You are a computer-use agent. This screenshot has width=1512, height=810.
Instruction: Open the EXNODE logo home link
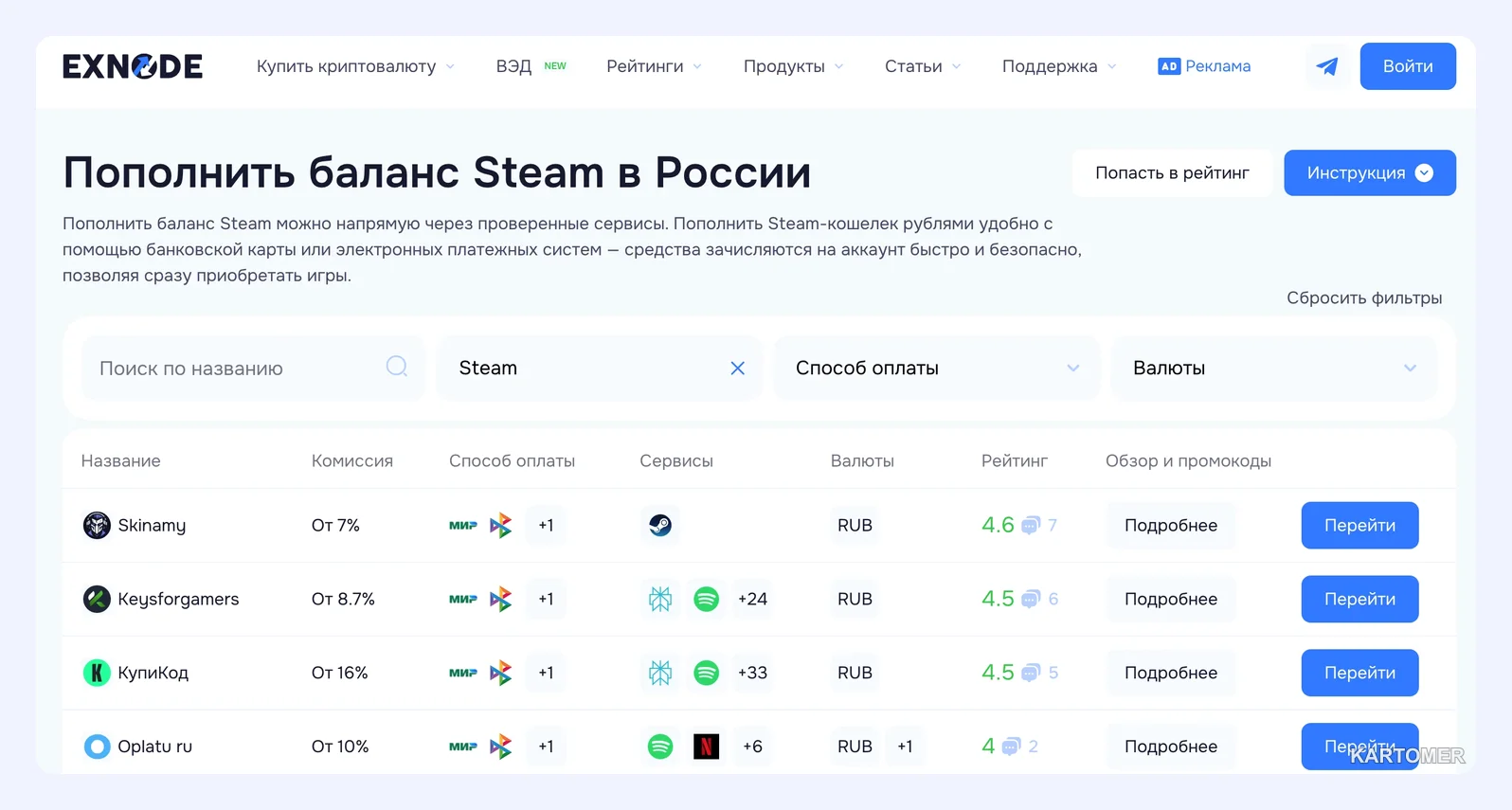(133, 66)
